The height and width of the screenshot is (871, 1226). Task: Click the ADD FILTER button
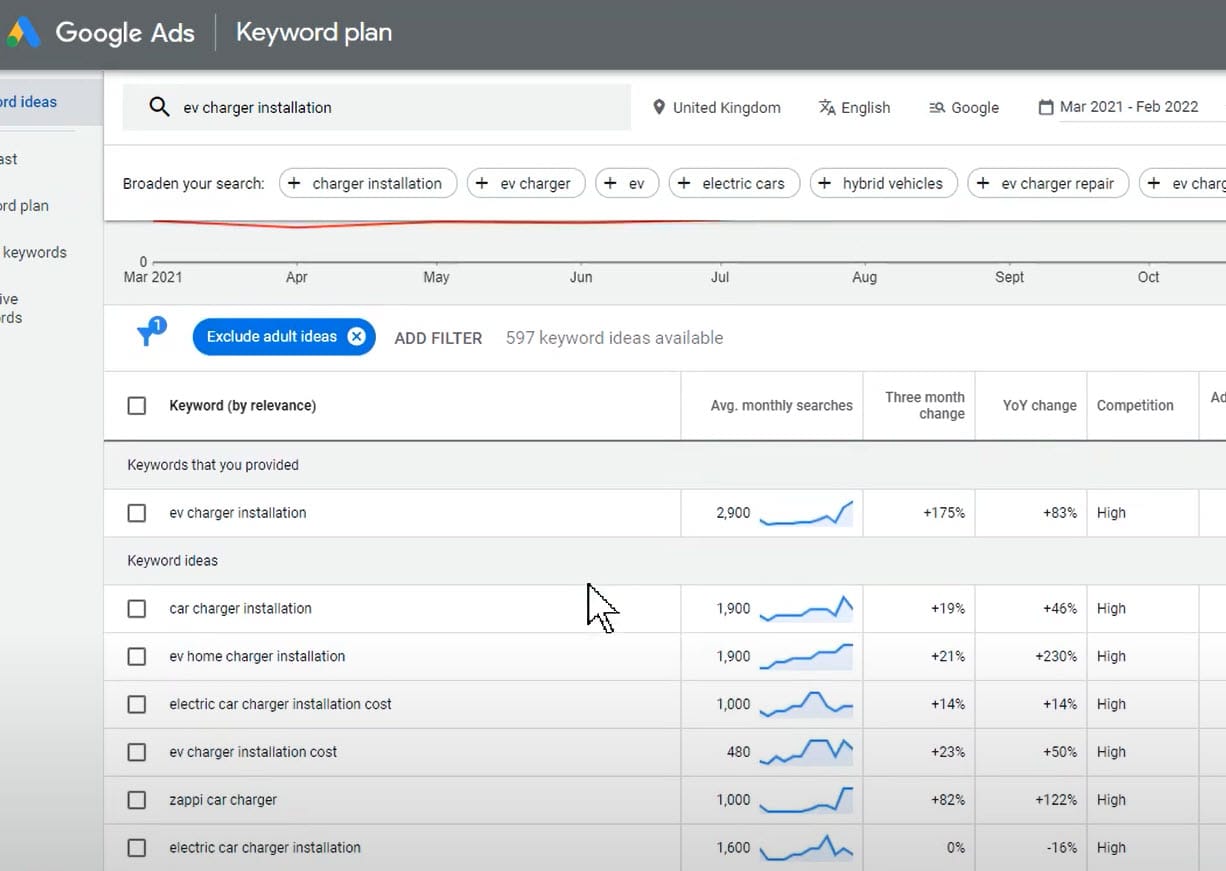pyautogui.click(x=438, y=338)
